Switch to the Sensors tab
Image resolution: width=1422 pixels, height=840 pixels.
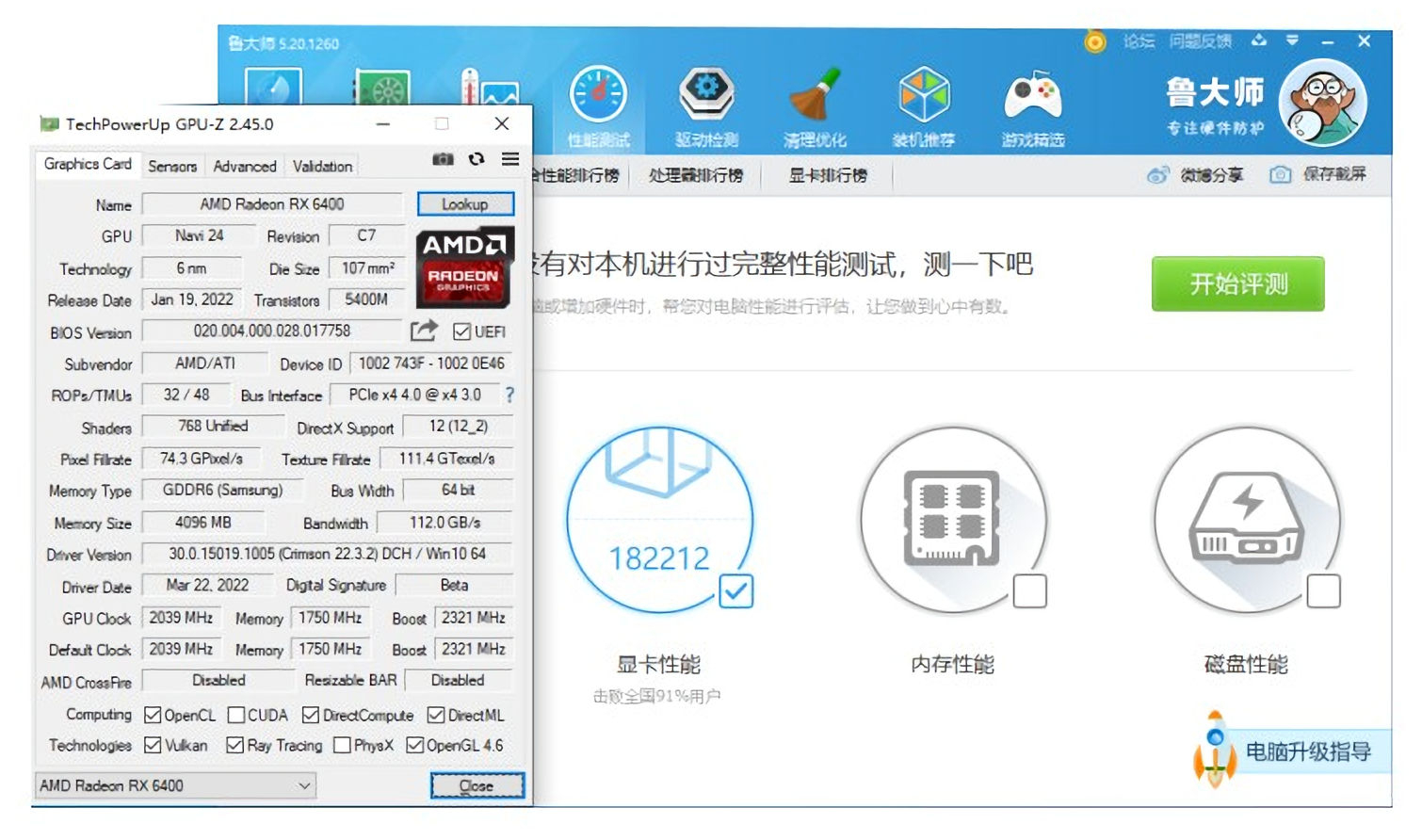click(172, 167)
